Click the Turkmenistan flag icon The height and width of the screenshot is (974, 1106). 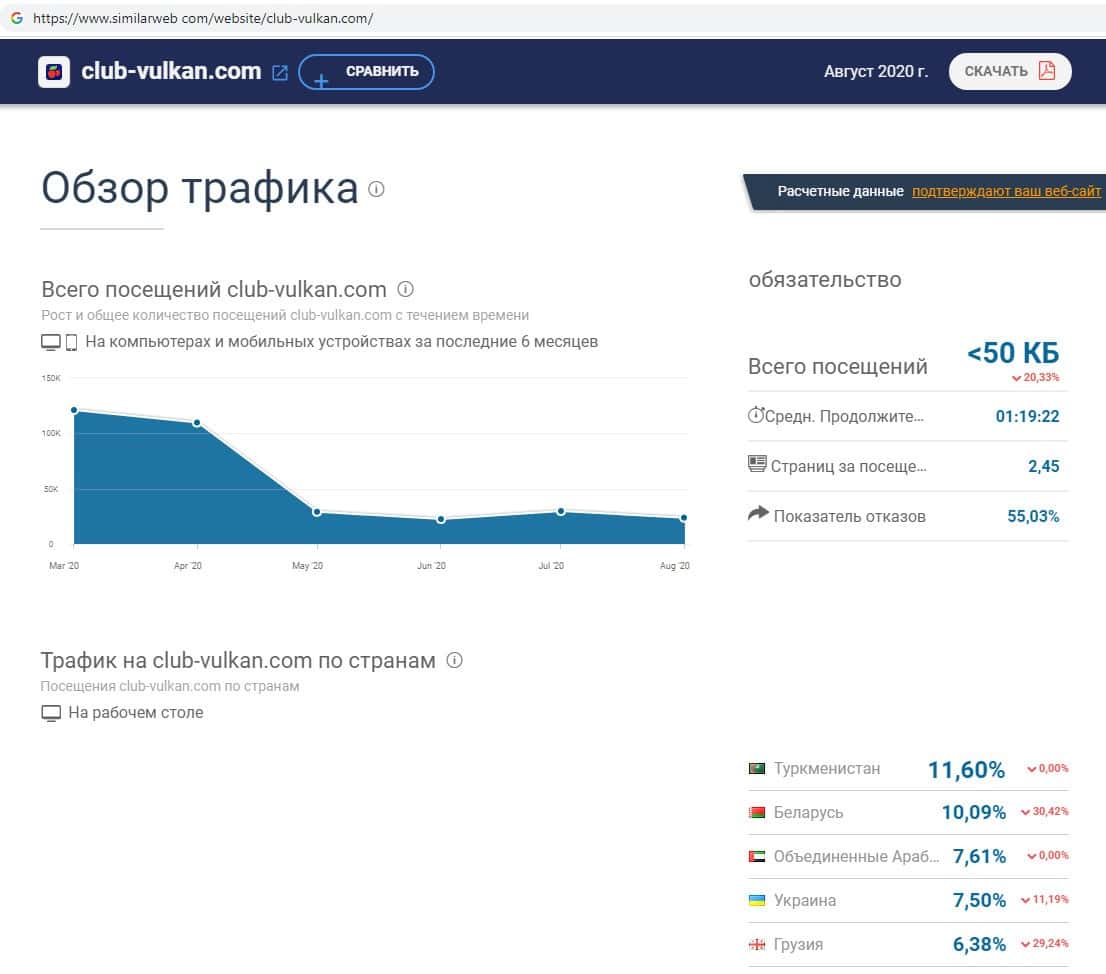click(x=757, y=769)
